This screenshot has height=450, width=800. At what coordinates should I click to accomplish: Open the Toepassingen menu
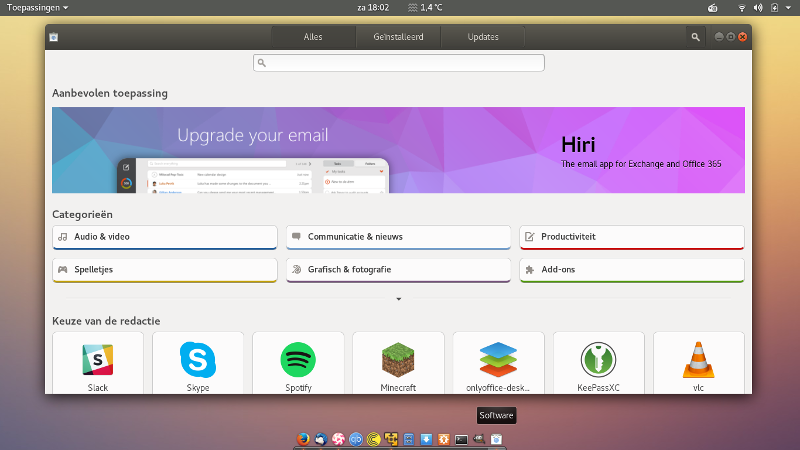tap(37, 8)
